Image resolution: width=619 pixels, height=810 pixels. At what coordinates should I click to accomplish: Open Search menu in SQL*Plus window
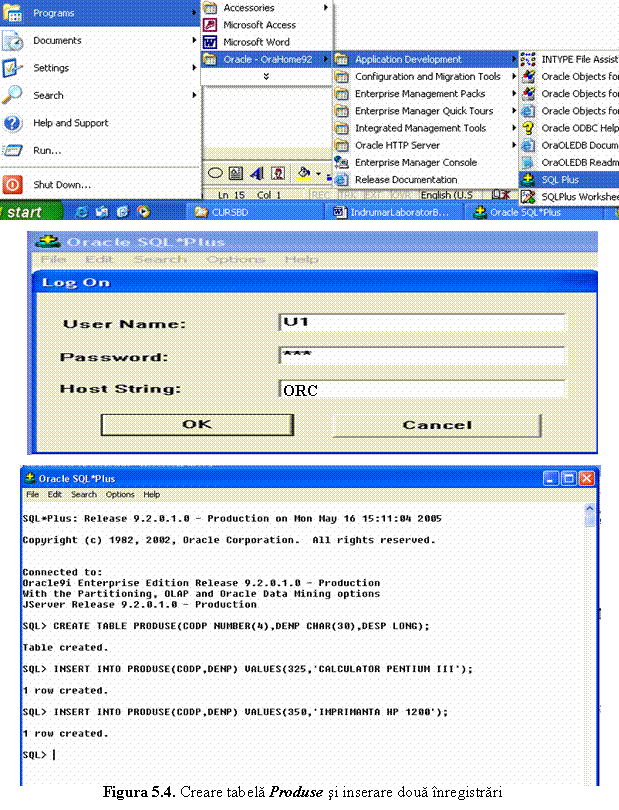[84, 494]
